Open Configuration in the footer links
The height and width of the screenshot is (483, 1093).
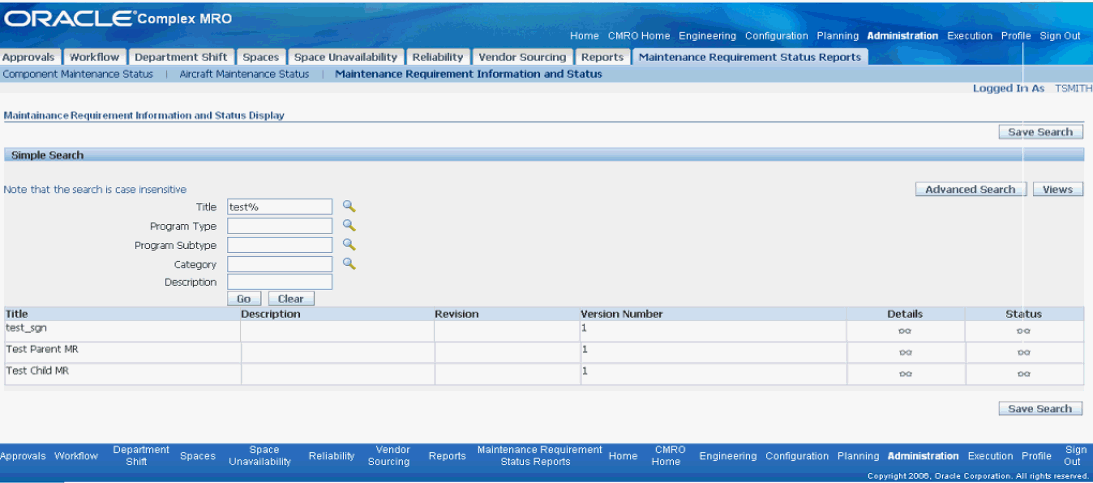(x=797, y=456)
